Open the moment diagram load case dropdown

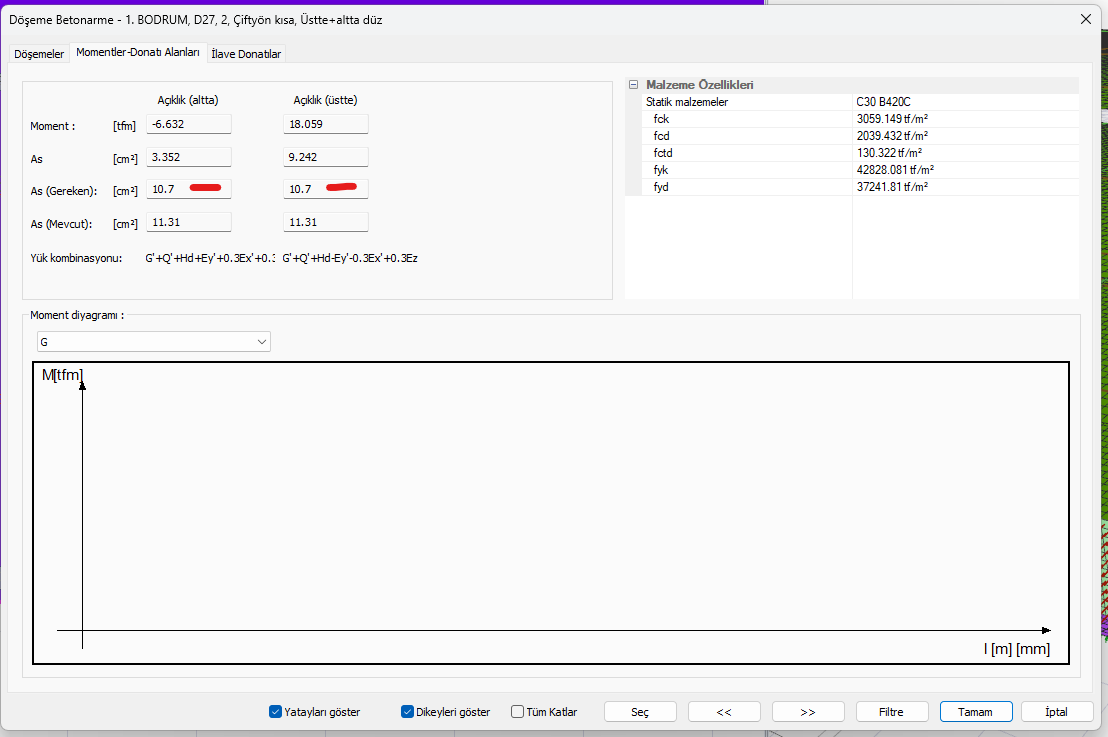[153, 342]
